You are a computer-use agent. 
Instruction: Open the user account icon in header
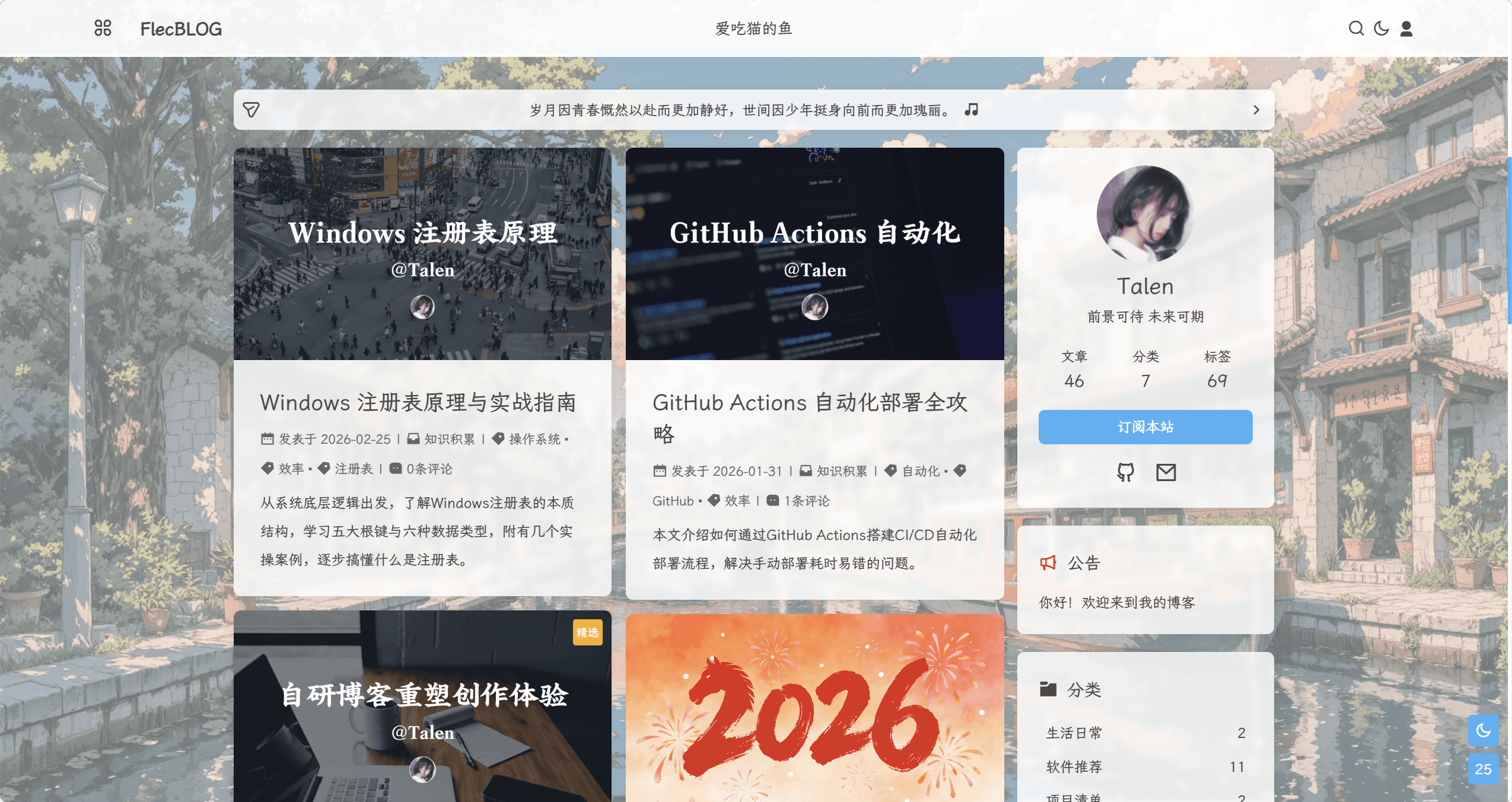tap(1406, 28)
